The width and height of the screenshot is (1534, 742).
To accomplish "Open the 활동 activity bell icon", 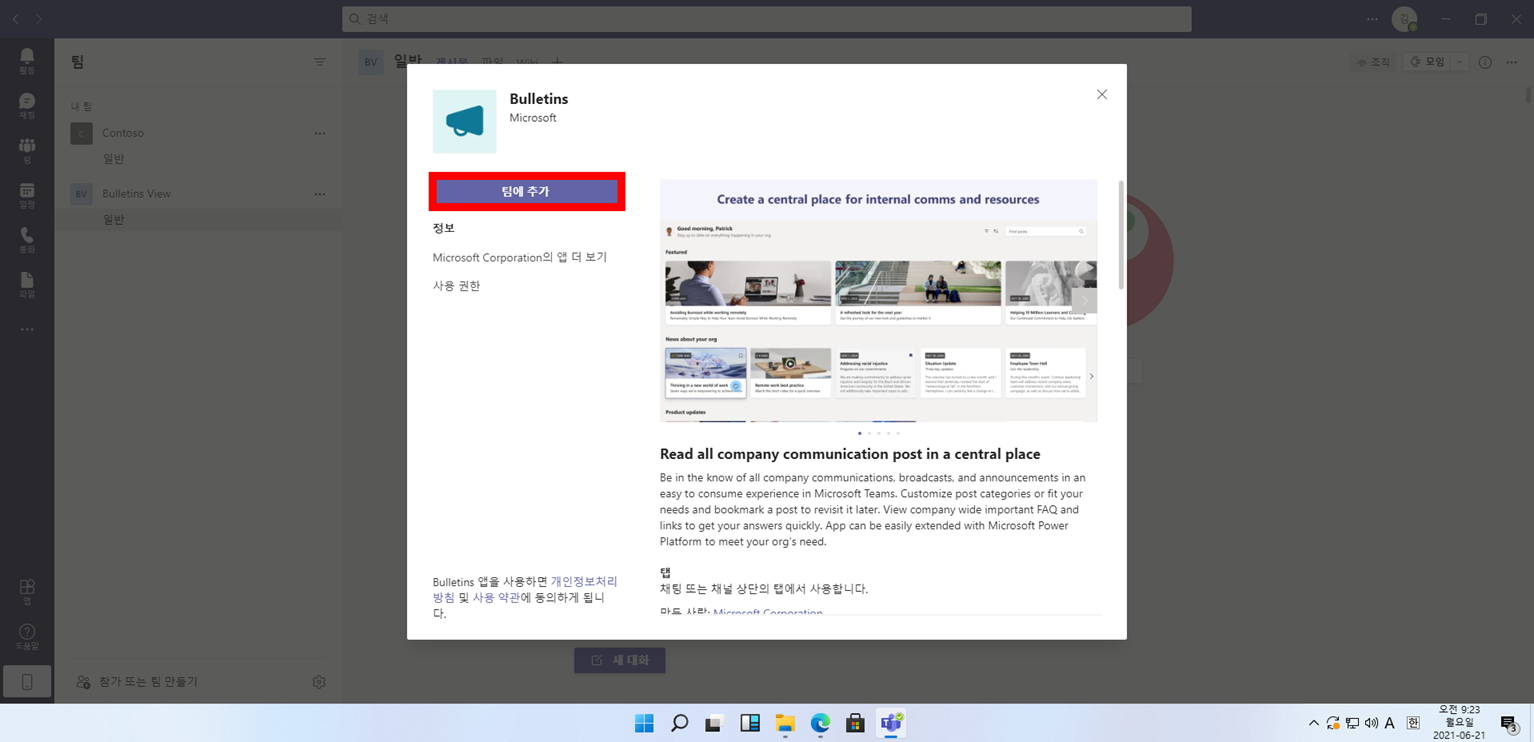I will (27, 60).
